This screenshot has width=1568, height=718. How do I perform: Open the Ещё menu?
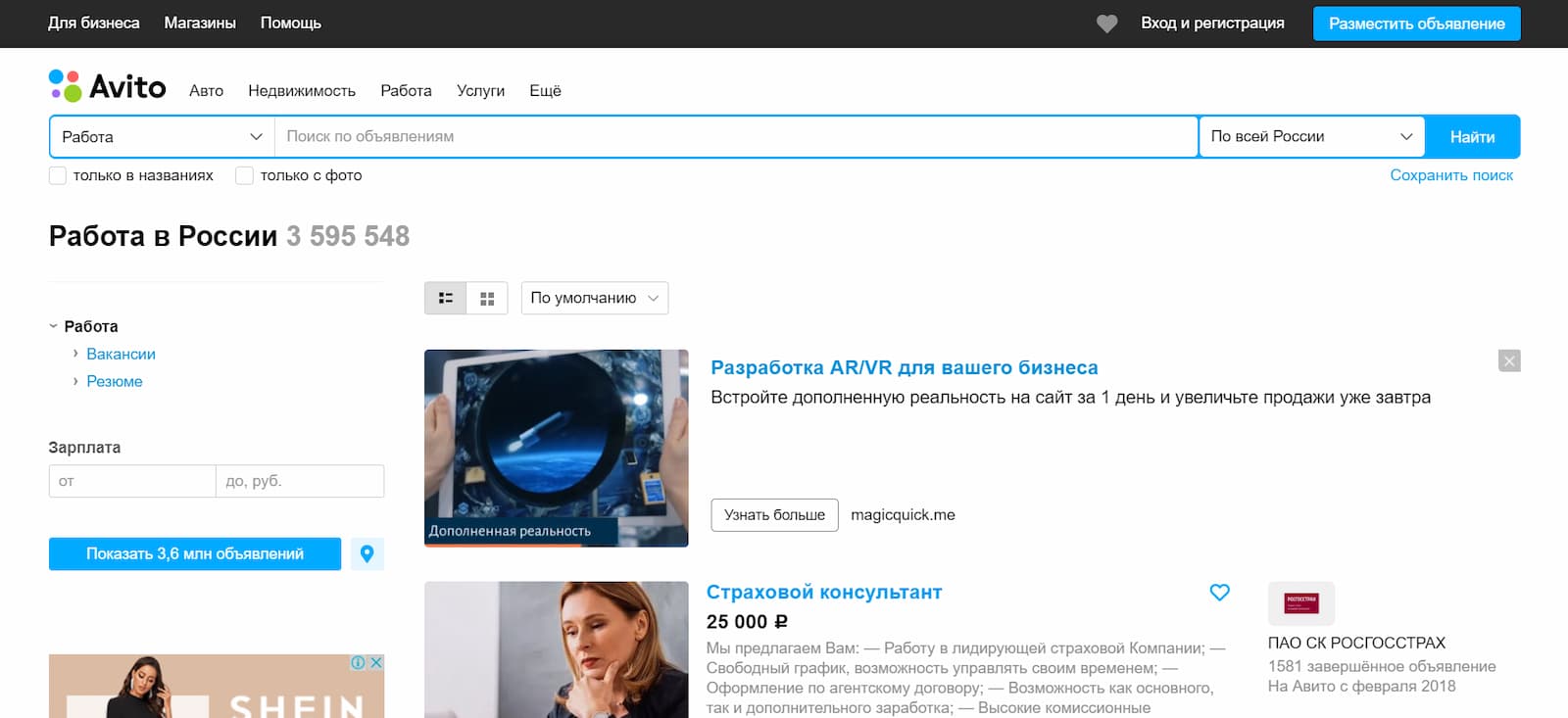tap(545, 90)
